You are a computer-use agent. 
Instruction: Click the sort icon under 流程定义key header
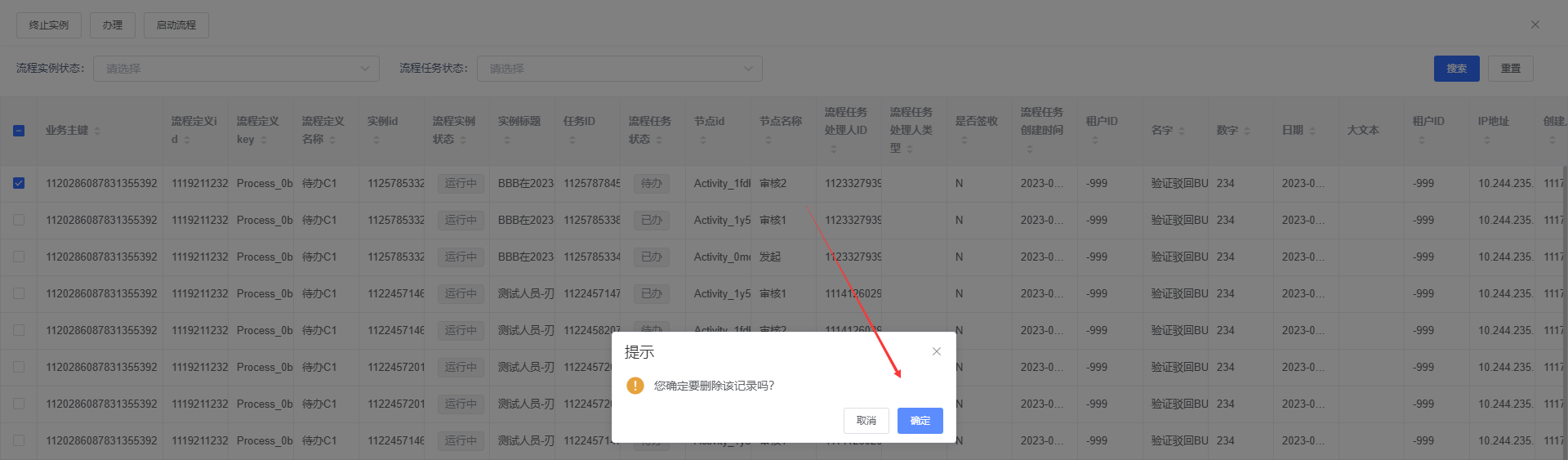pos(263,140)
